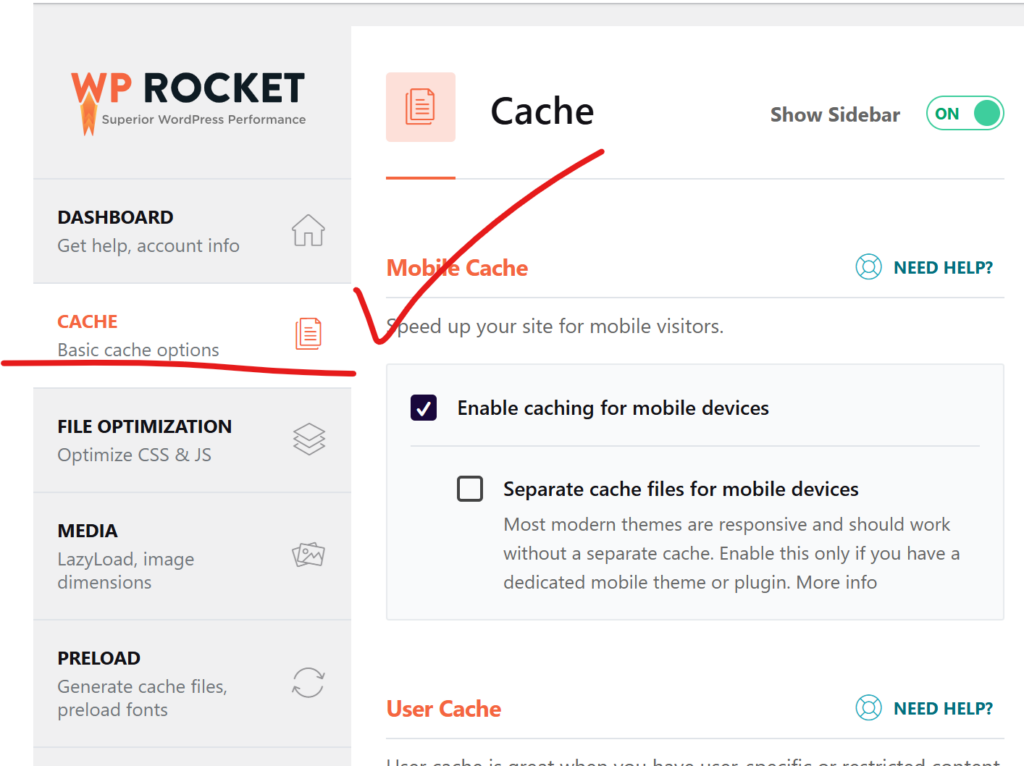This screenshot has width=1024, height=766.
Task: Check Separate cache files for mobile devices
Action: (470, 488)
